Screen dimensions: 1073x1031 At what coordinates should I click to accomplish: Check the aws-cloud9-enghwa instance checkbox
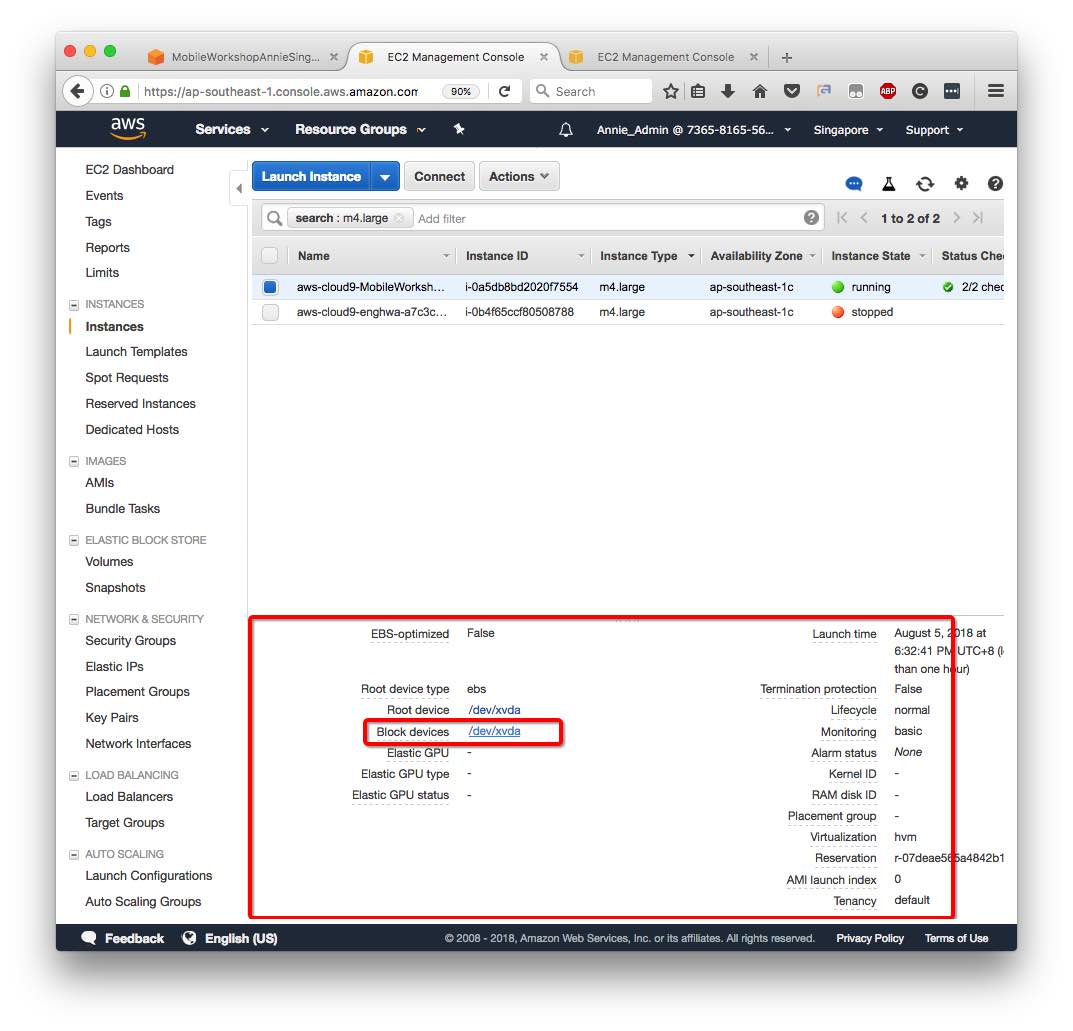pyautogui.click(x=270, y=312)
